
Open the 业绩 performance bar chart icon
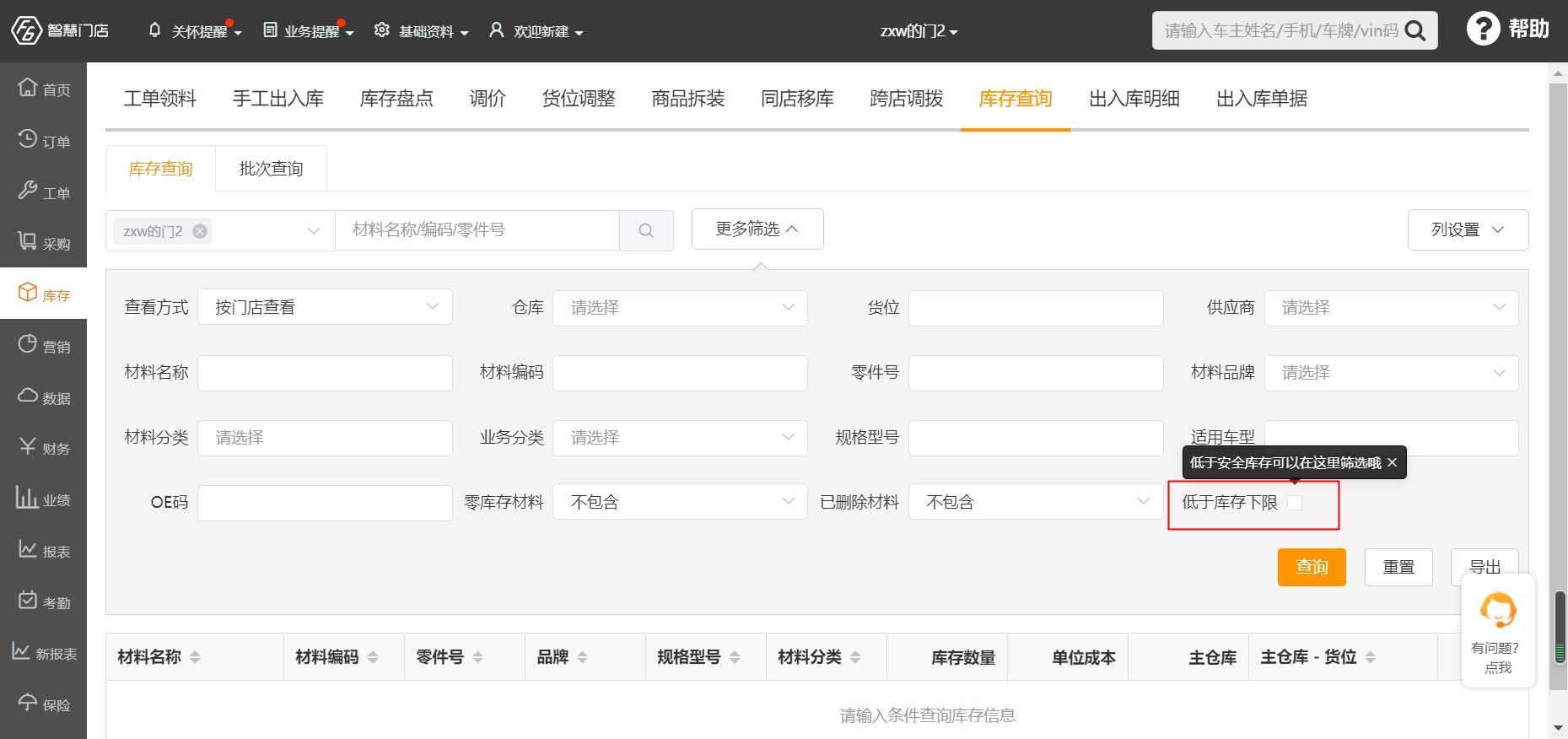pos(27,497)
